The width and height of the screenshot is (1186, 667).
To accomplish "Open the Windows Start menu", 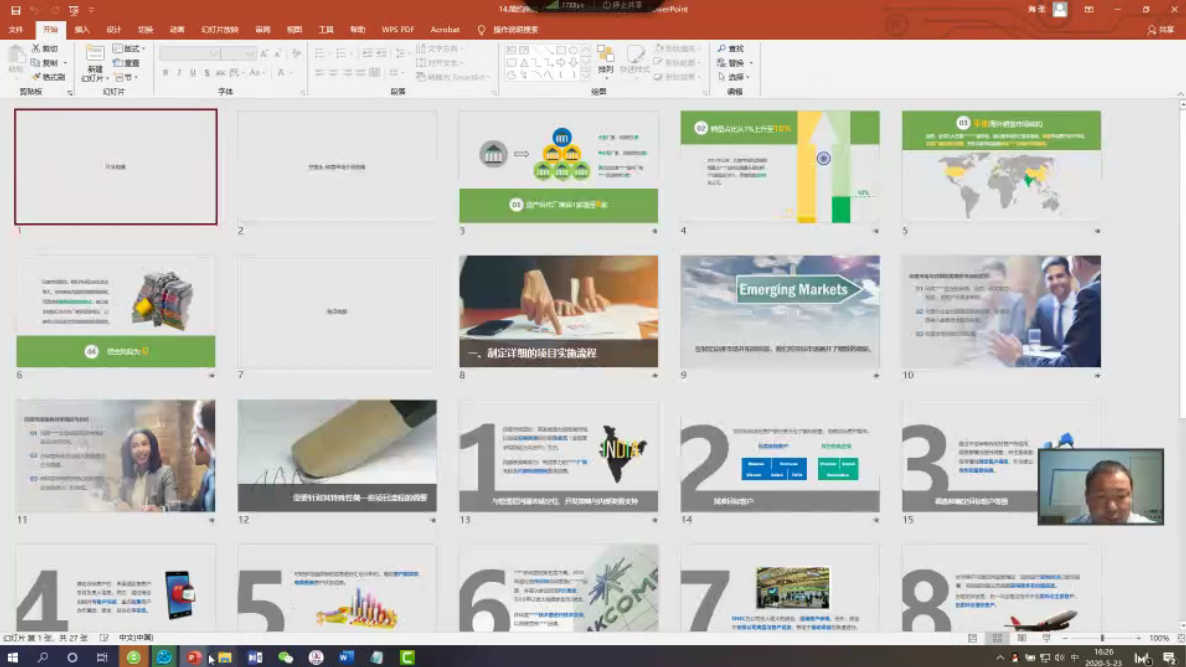I will tap(13, 657).
